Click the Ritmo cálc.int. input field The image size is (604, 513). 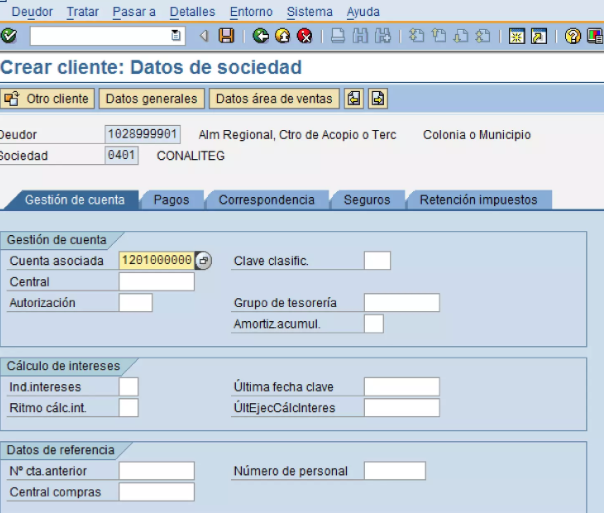point(129,407)
